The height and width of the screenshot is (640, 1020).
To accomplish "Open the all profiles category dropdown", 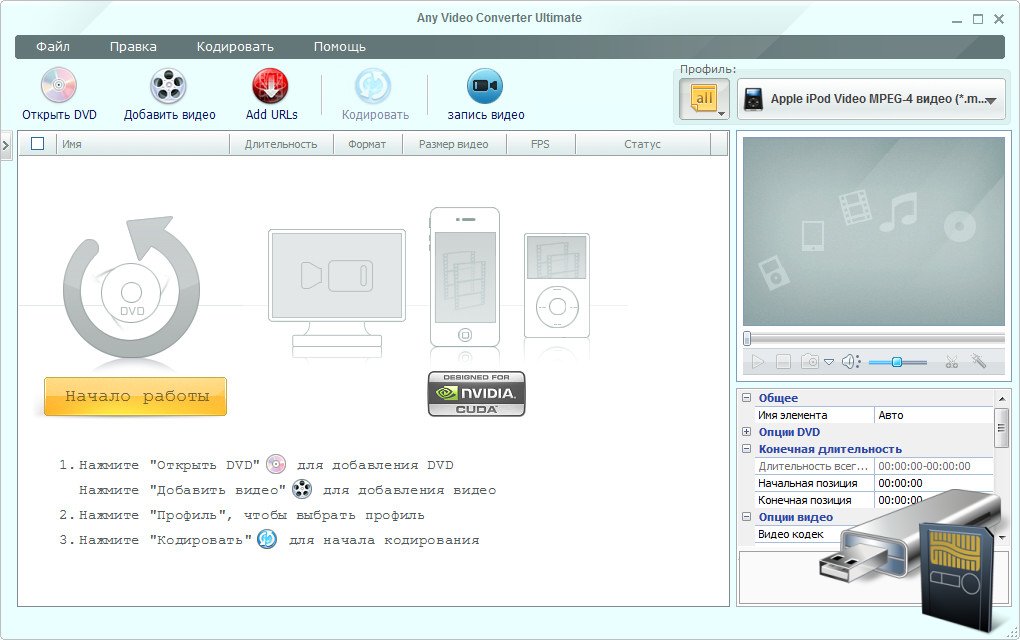I will [x=704, y=99].
